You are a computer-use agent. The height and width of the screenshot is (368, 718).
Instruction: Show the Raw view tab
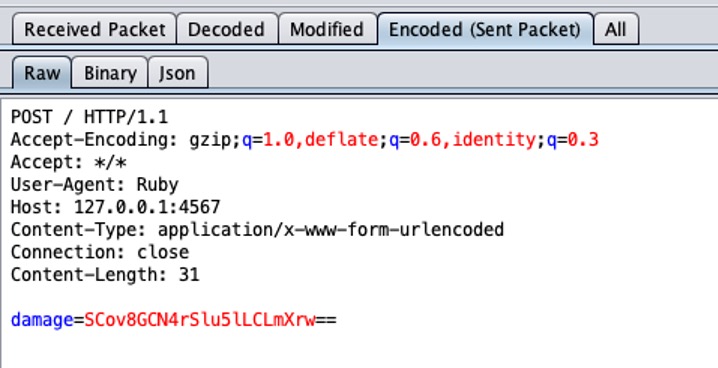42,73
